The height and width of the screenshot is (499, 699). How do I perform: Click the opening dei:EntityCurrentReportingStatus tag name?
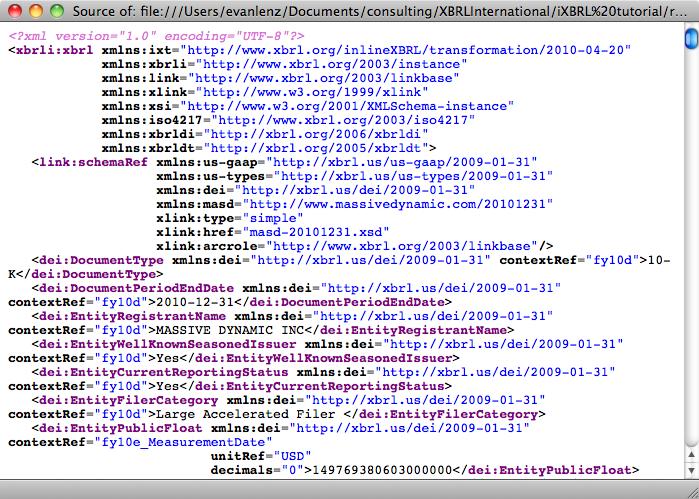tap(164, 372)
